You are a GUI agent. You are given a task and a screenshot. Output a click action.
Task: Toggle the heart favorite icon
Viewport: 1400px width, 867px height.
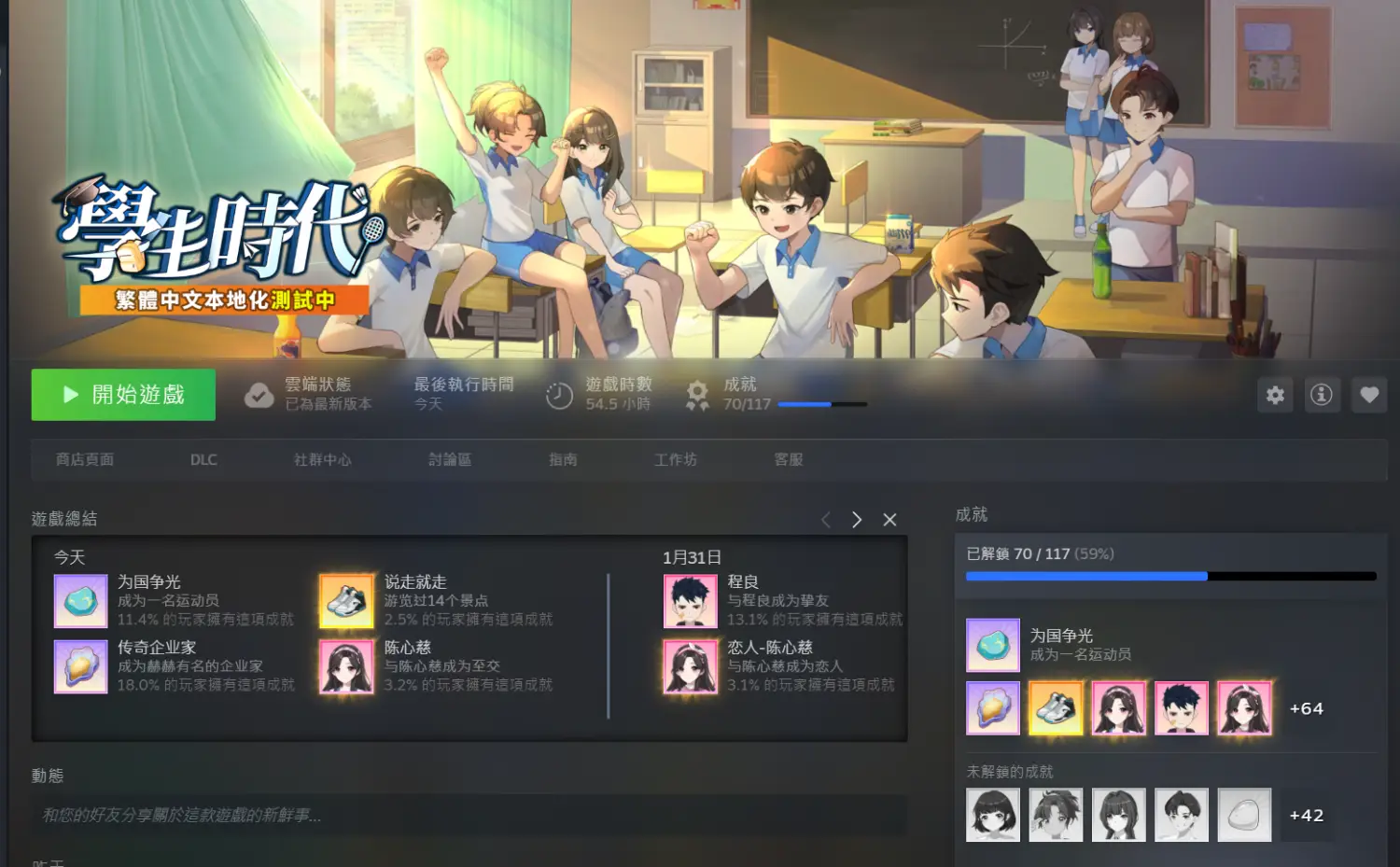coord(1369,395)
